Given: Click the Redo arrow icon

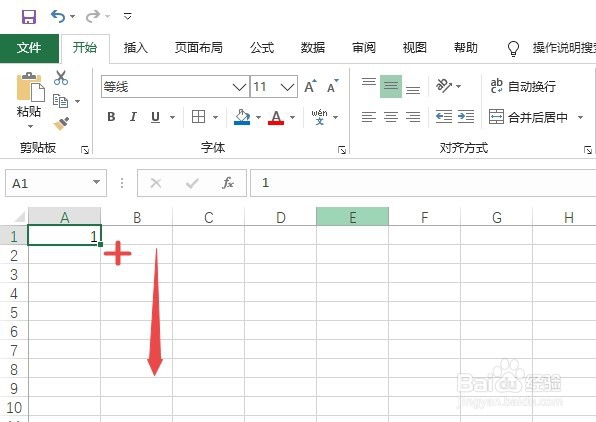Looking at the screenshot, I should pyautogui.click(x=93, y=16).
